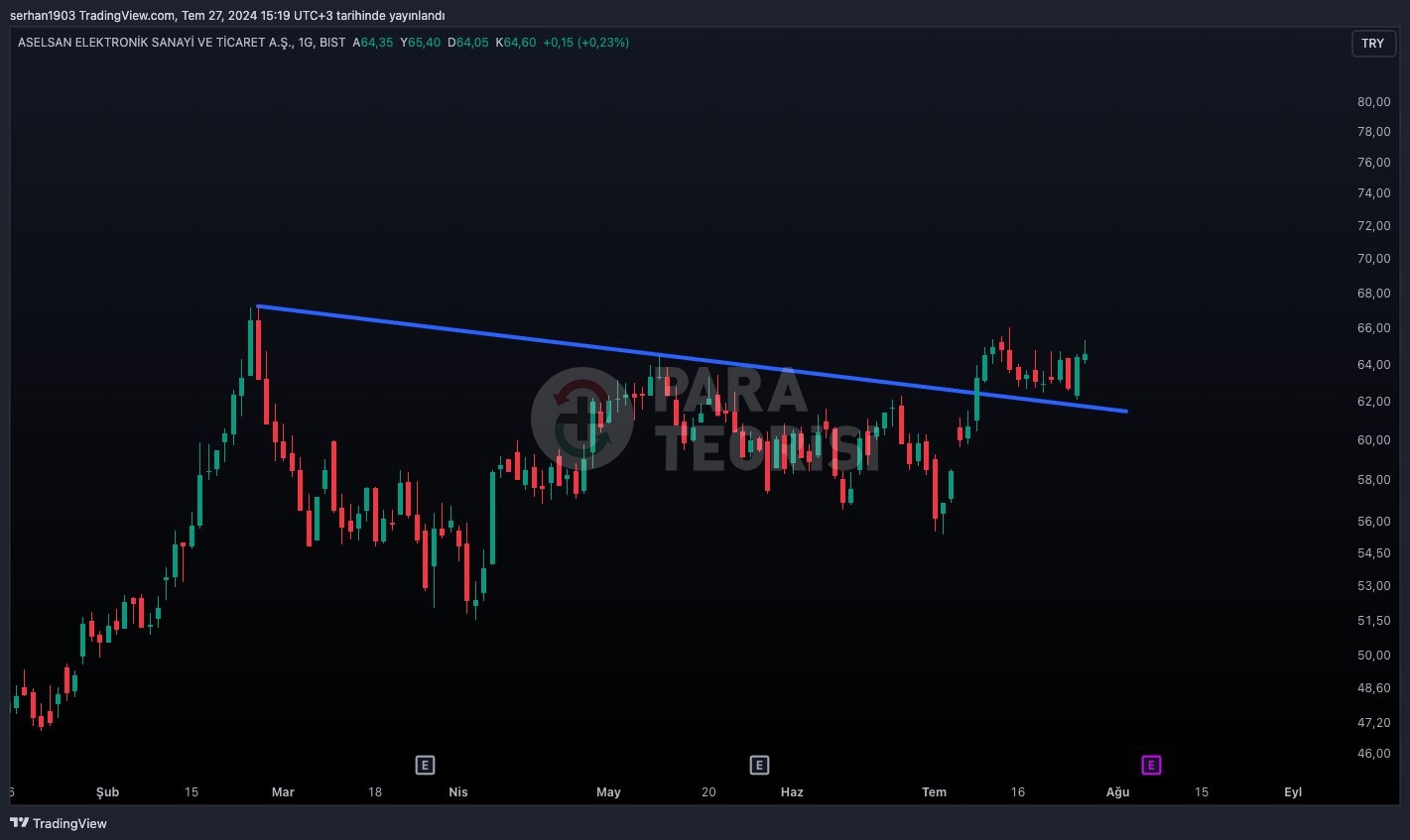Click the 70,00 price axis label

[x=1373, y=259]
